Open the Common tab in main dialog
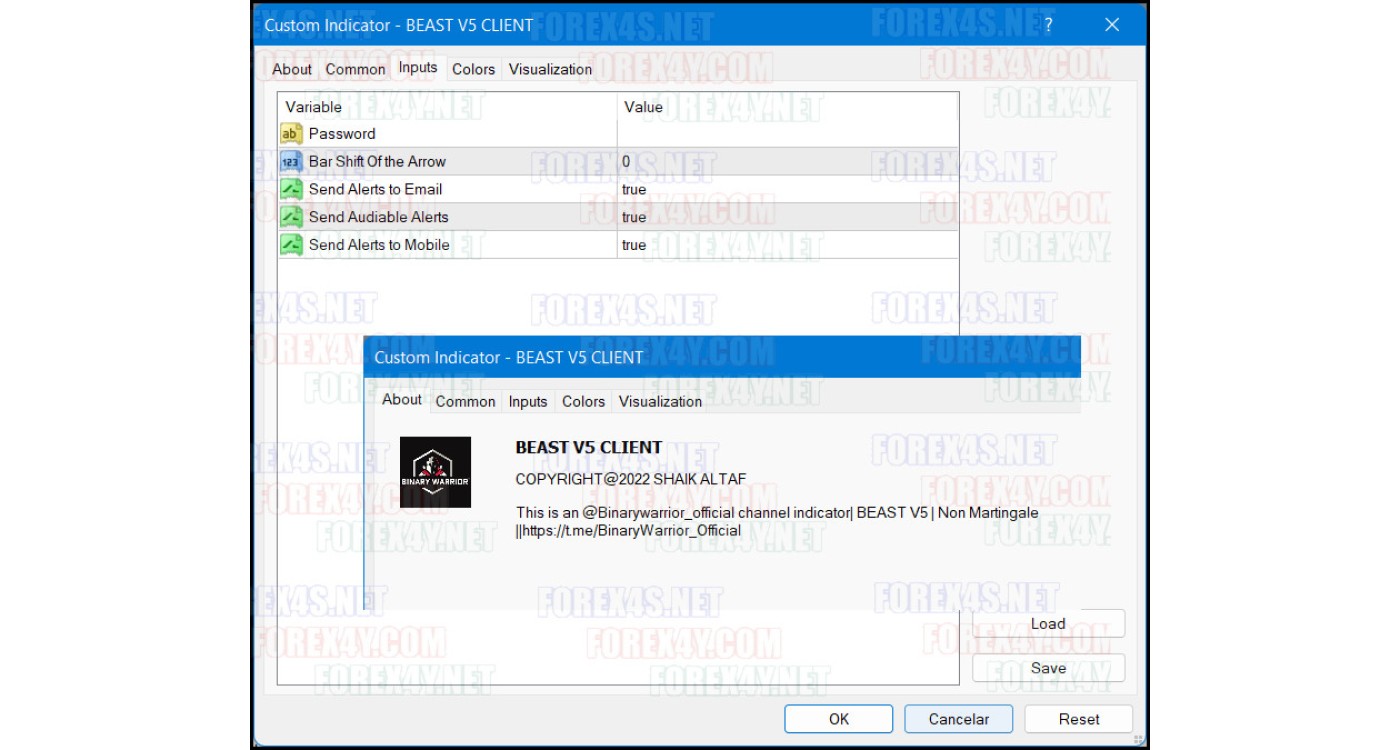Screen dimensions: 1400x750 point(355,69)
